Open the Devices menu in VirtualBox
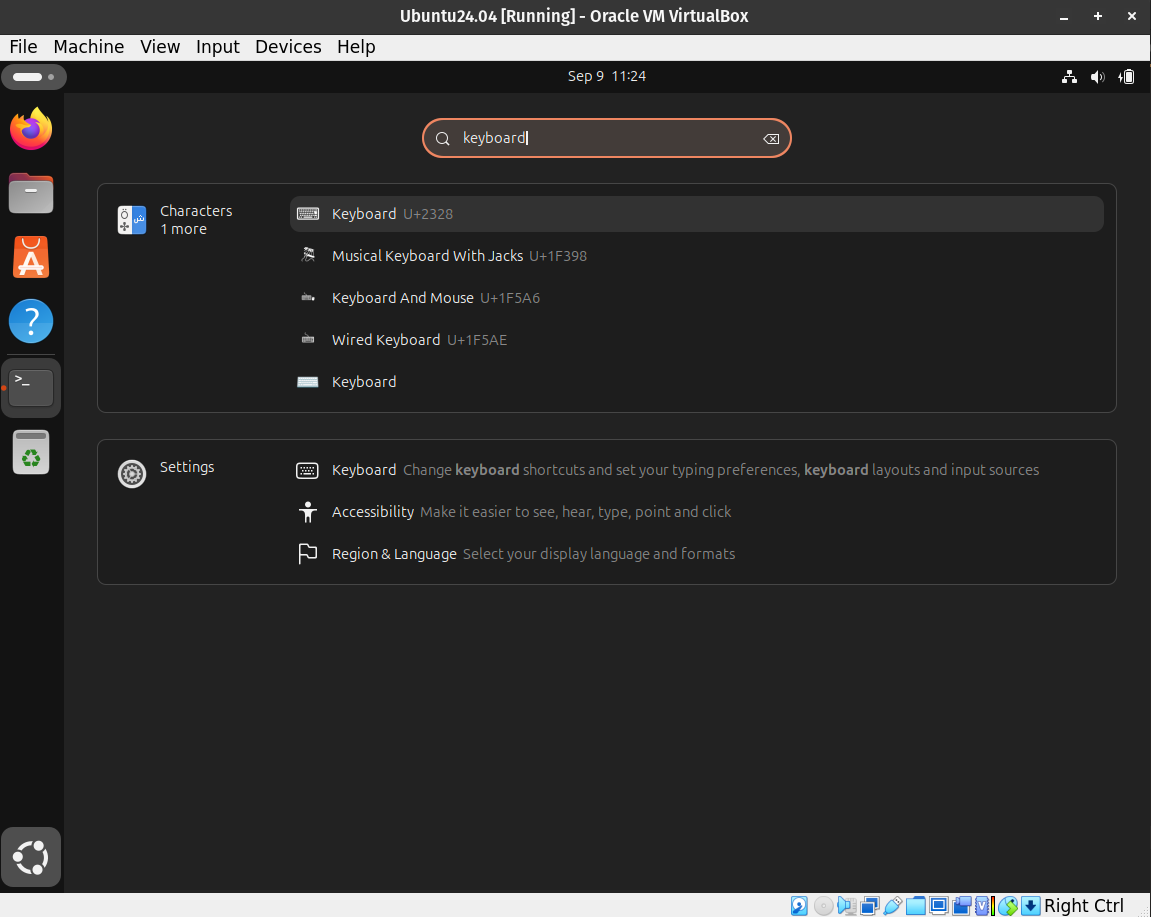The width and height of the screenshot is (1151, 917). click(288, 47)
